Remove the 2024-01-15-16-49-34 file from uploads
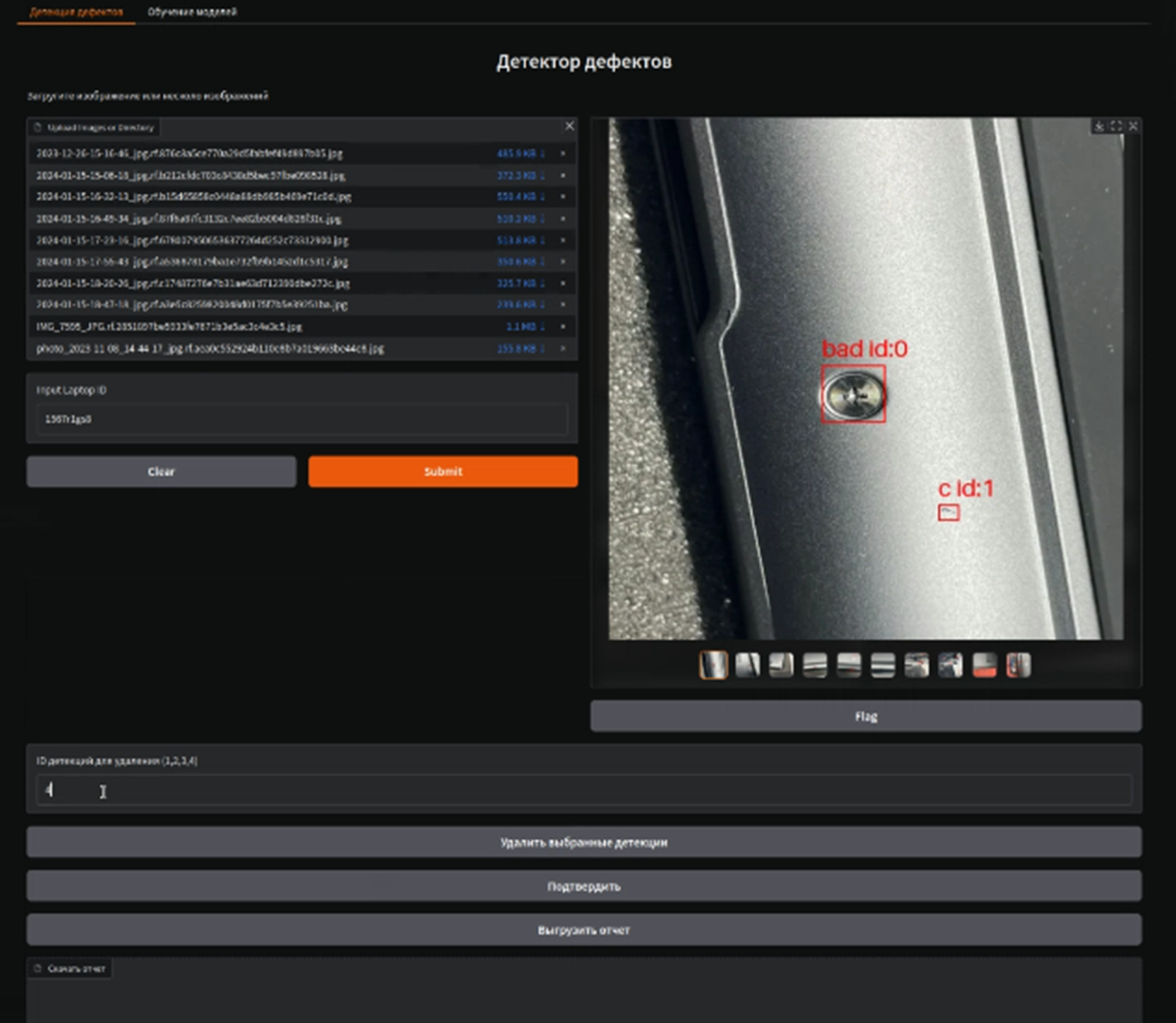Image resolution: width=1176 pixels, height=1023 pixels. (x=562, y=218)
